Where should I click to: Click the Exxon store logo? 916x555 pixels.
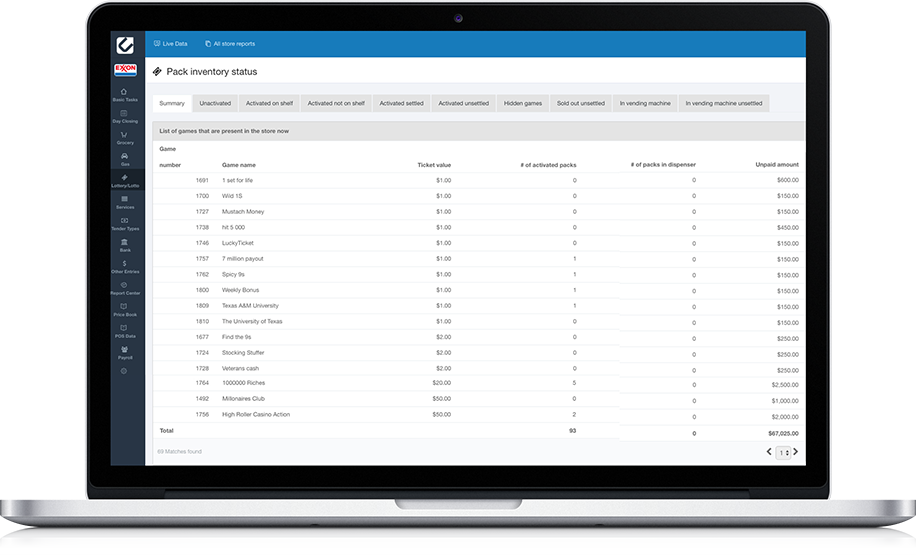point(125,69)
